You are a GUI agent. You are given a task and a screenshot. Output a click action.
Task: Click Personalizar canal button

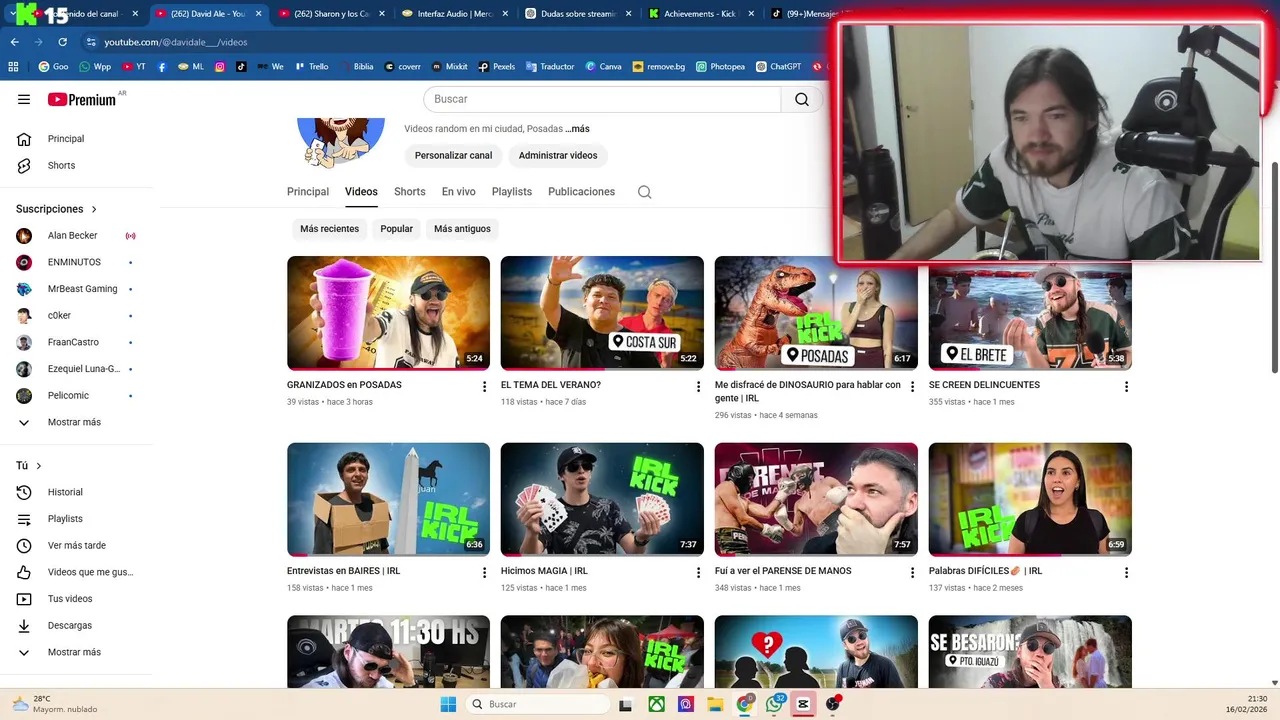(x=454, y=155)
